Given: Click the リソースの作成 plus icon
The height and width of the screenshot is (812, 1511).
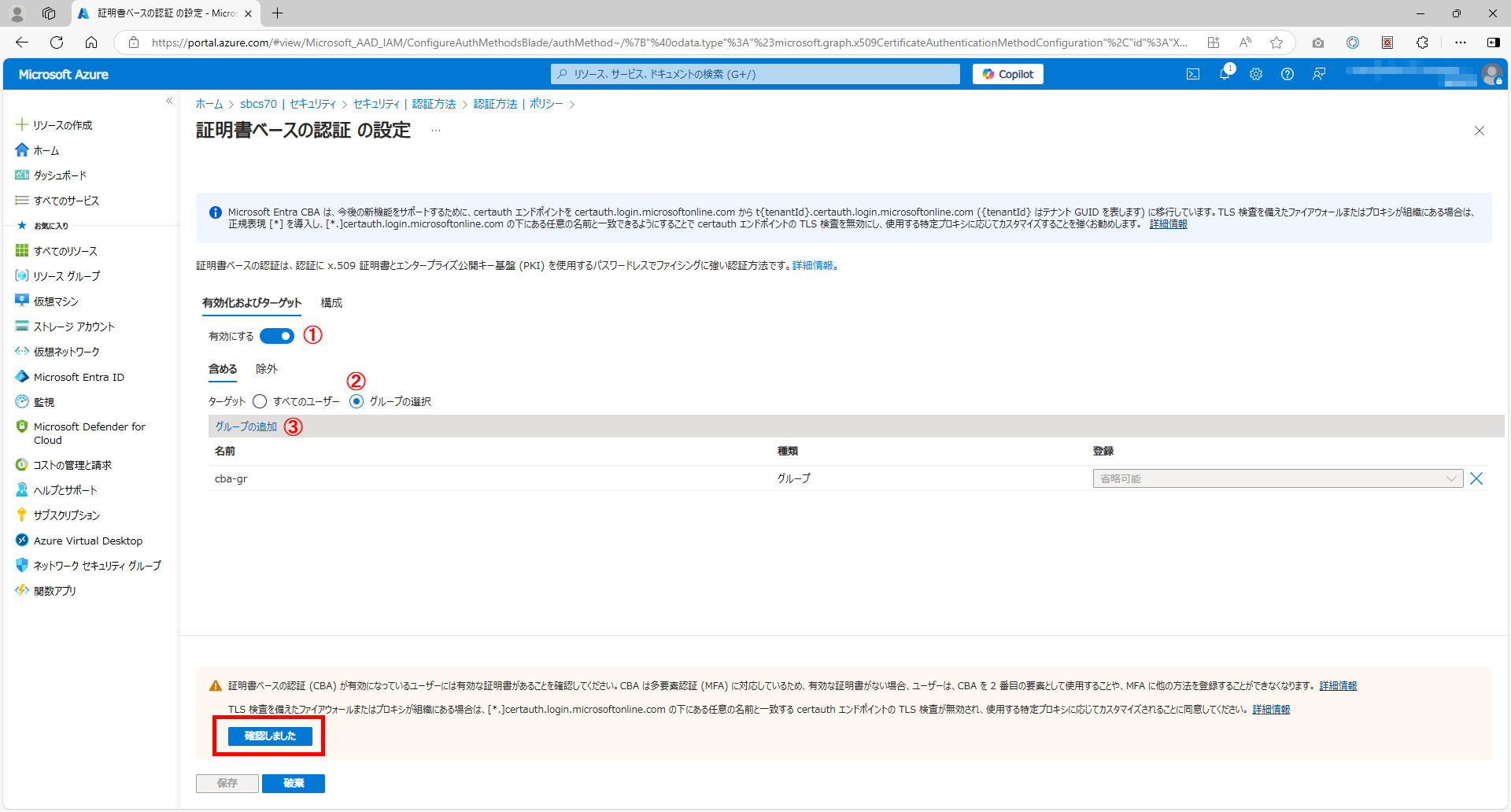Looking at the screenshot, I should (x=22, y=124).
